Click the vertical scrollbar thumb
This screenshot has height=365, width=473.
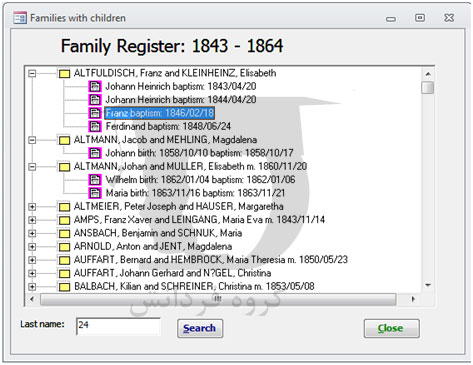(428, 88)
